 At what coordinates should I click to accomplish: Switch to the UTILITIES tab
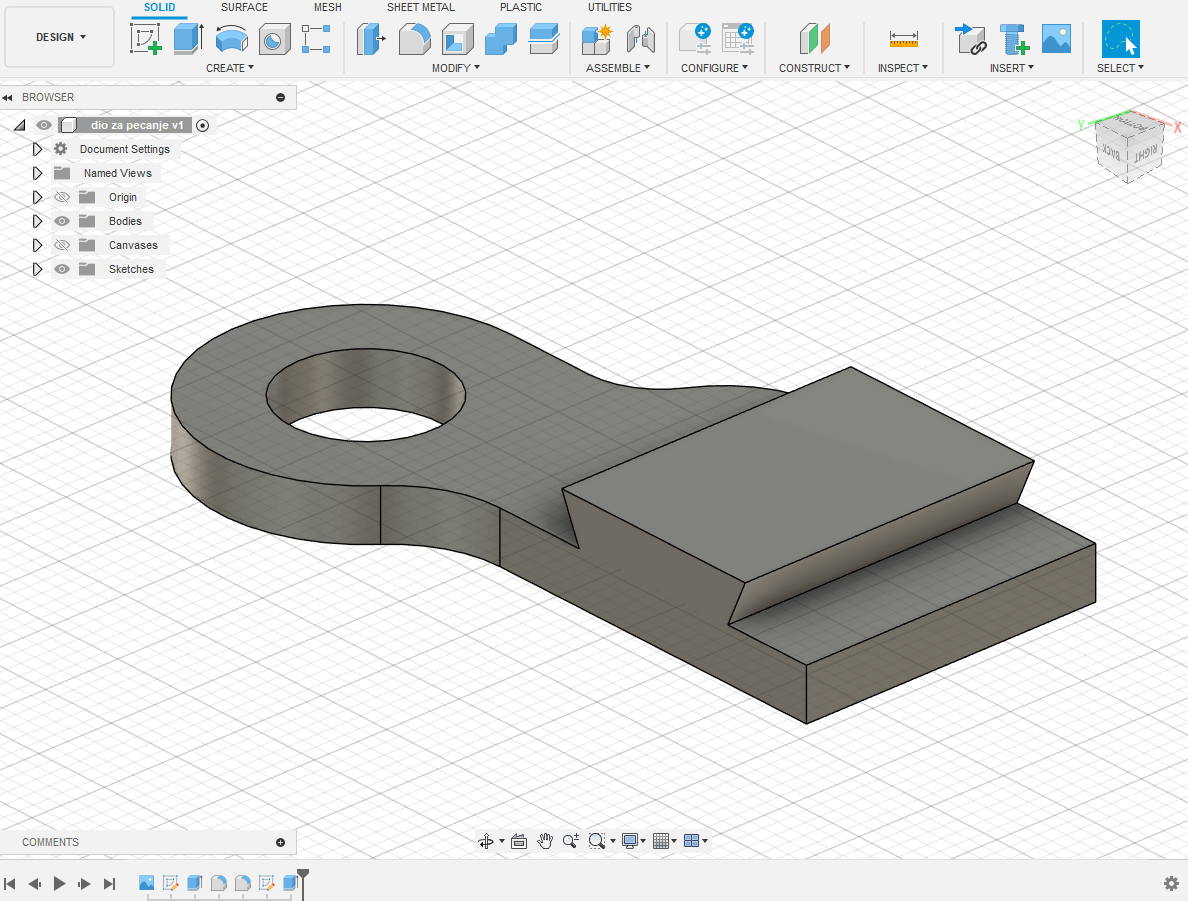609,8
